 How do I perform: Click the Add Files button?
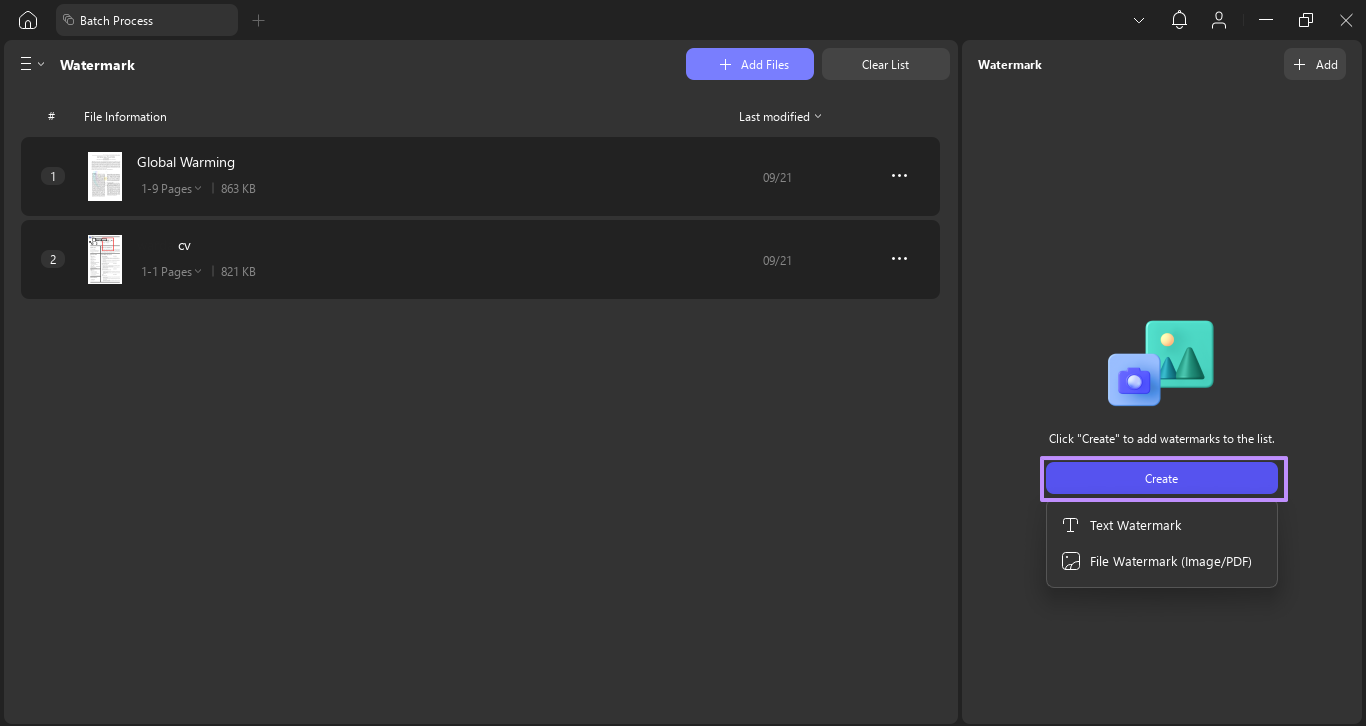tap(750, 63)
